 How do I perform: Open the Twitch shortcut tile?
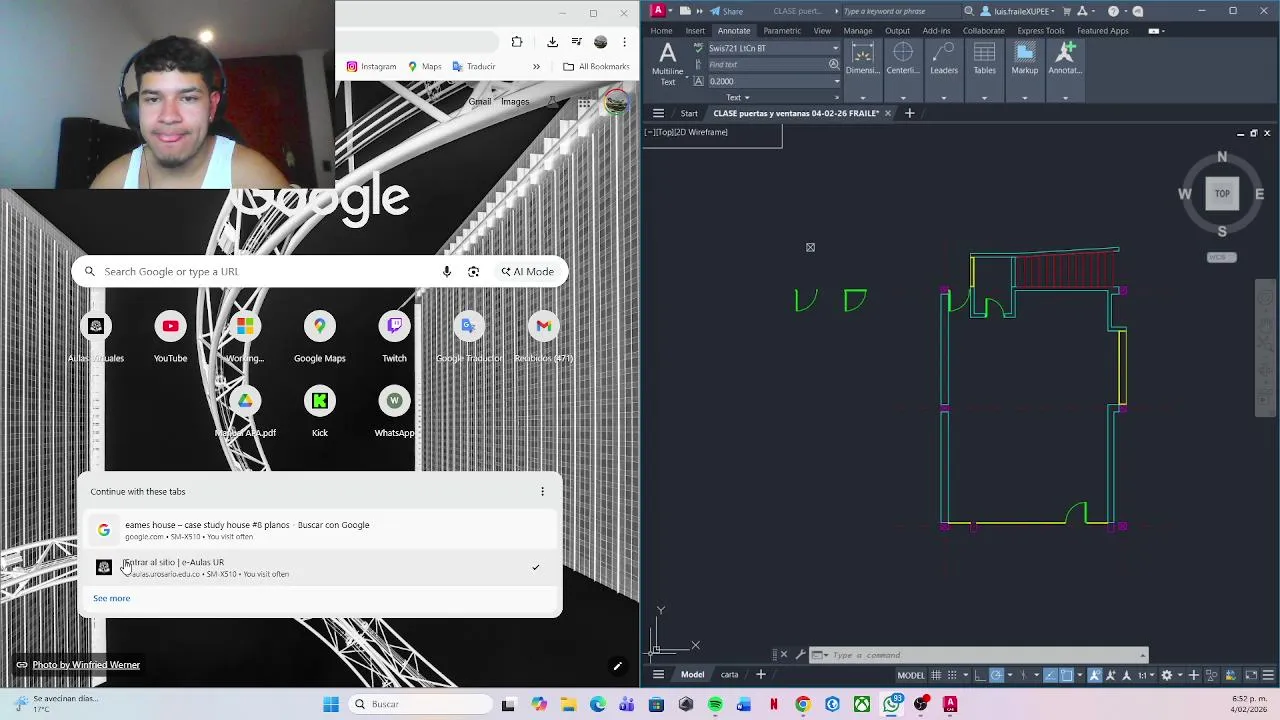click(394, 338)
